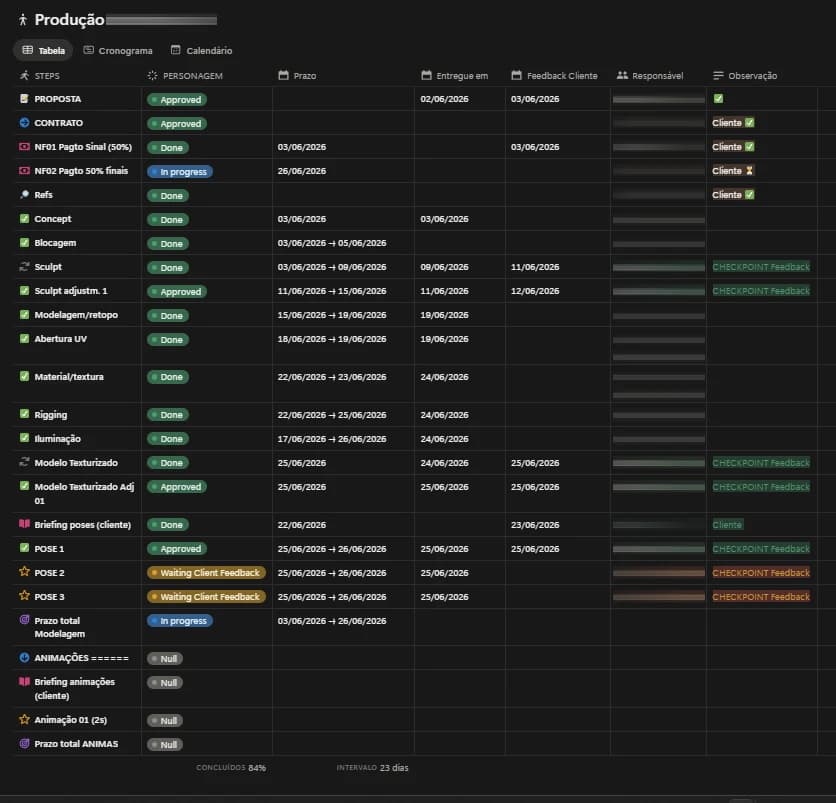Click the Prazo total ANIMAS target icon
This screenshot has width=836, height=803.
(24, 743)
